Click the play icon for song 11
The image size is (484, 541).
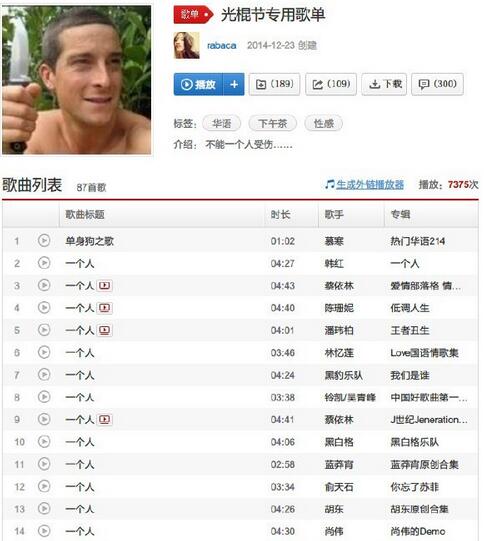44,464
